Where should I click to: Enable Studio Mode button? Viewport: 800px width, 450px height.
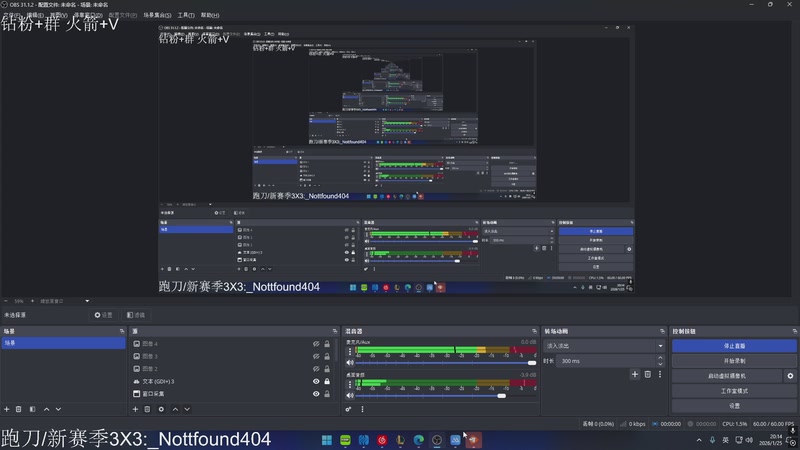pyautogui.click(x=734, y=391)
